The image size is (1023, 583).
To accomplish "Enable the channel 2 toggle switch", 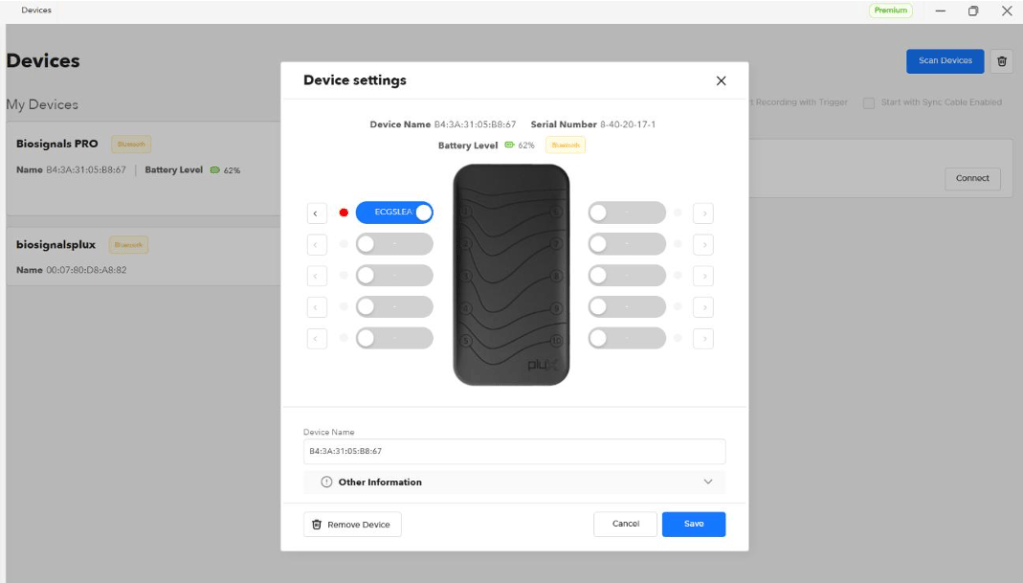I will click(394, 244).
